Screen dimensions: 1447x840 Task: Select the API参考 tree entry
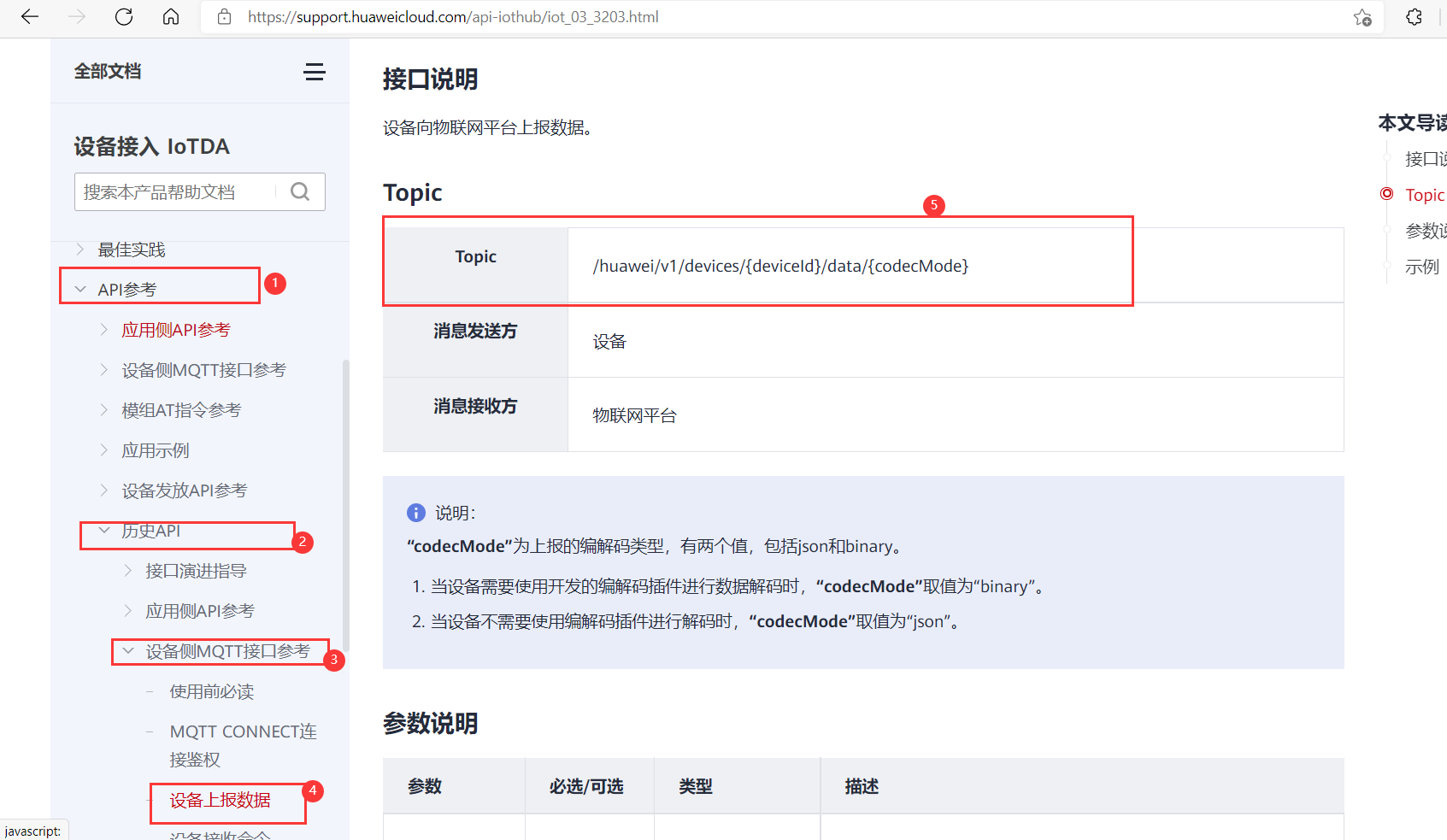(127, 290)
